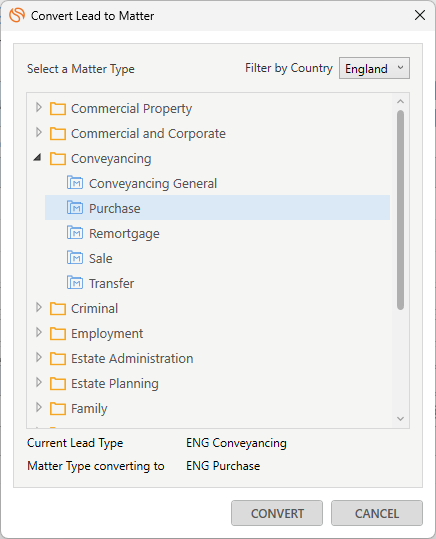Select the Estate Administration folder label

(132, 359)
